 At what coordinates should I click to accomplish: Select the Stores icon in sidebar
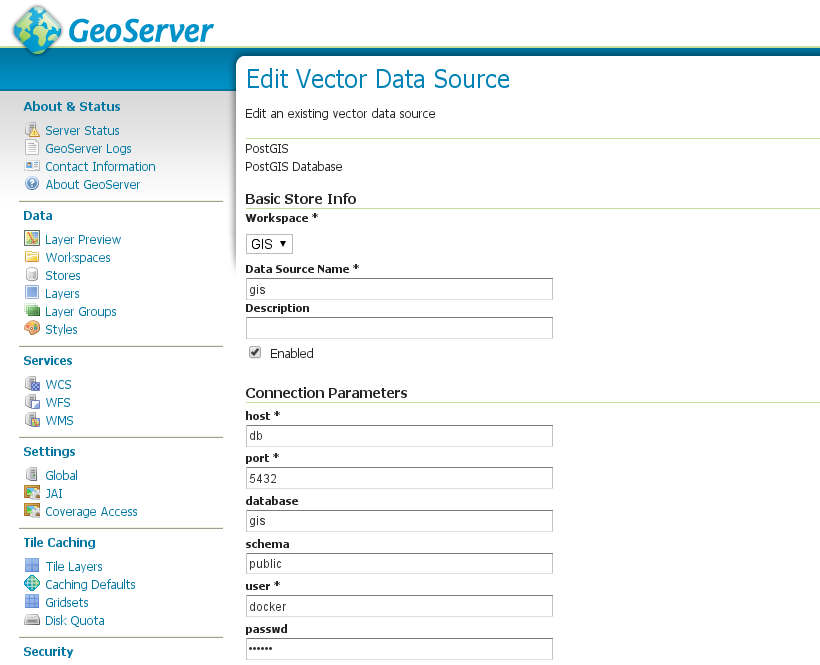(30, 275)
